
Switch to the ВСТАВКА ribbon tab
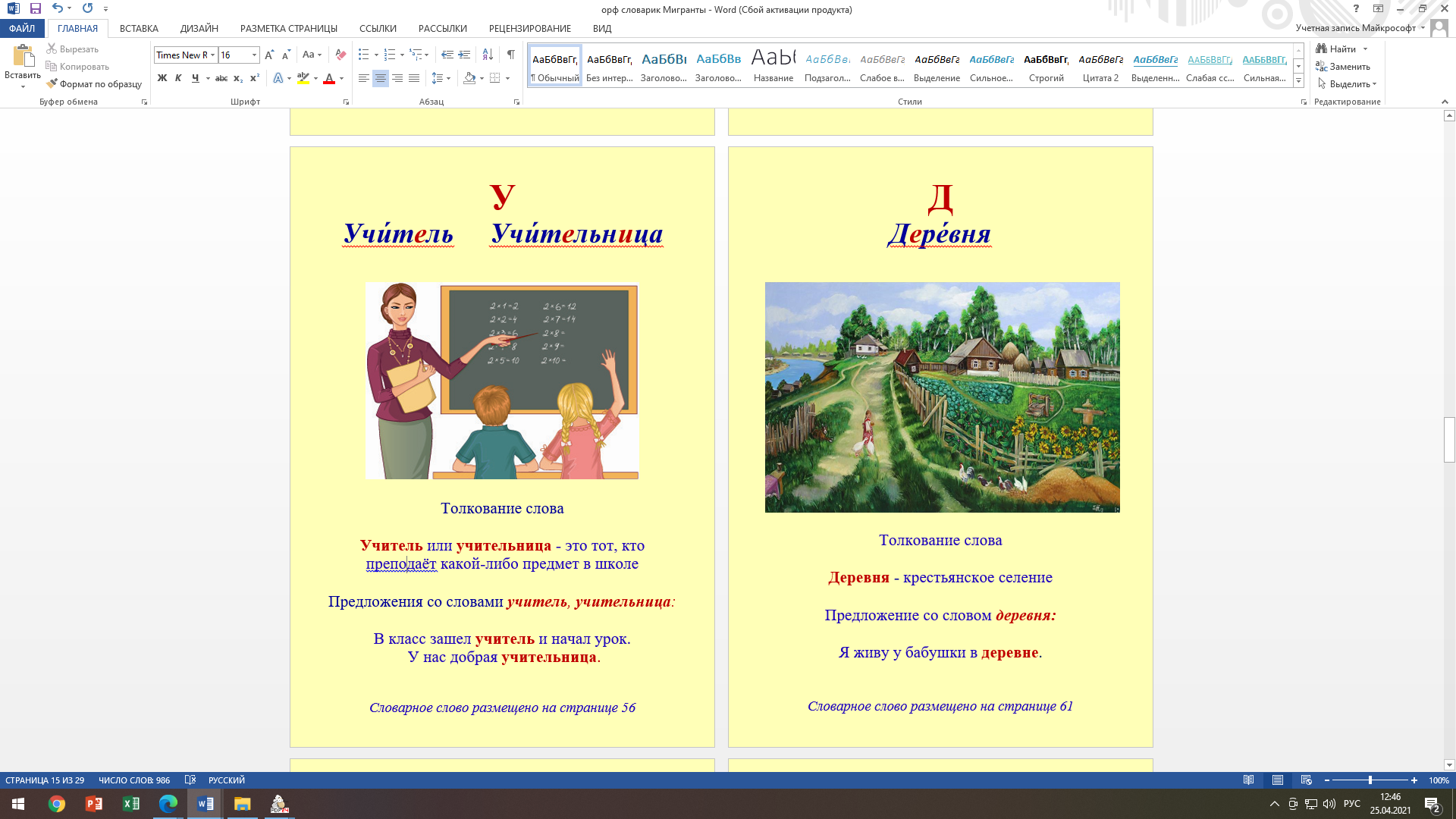[139, 28]
